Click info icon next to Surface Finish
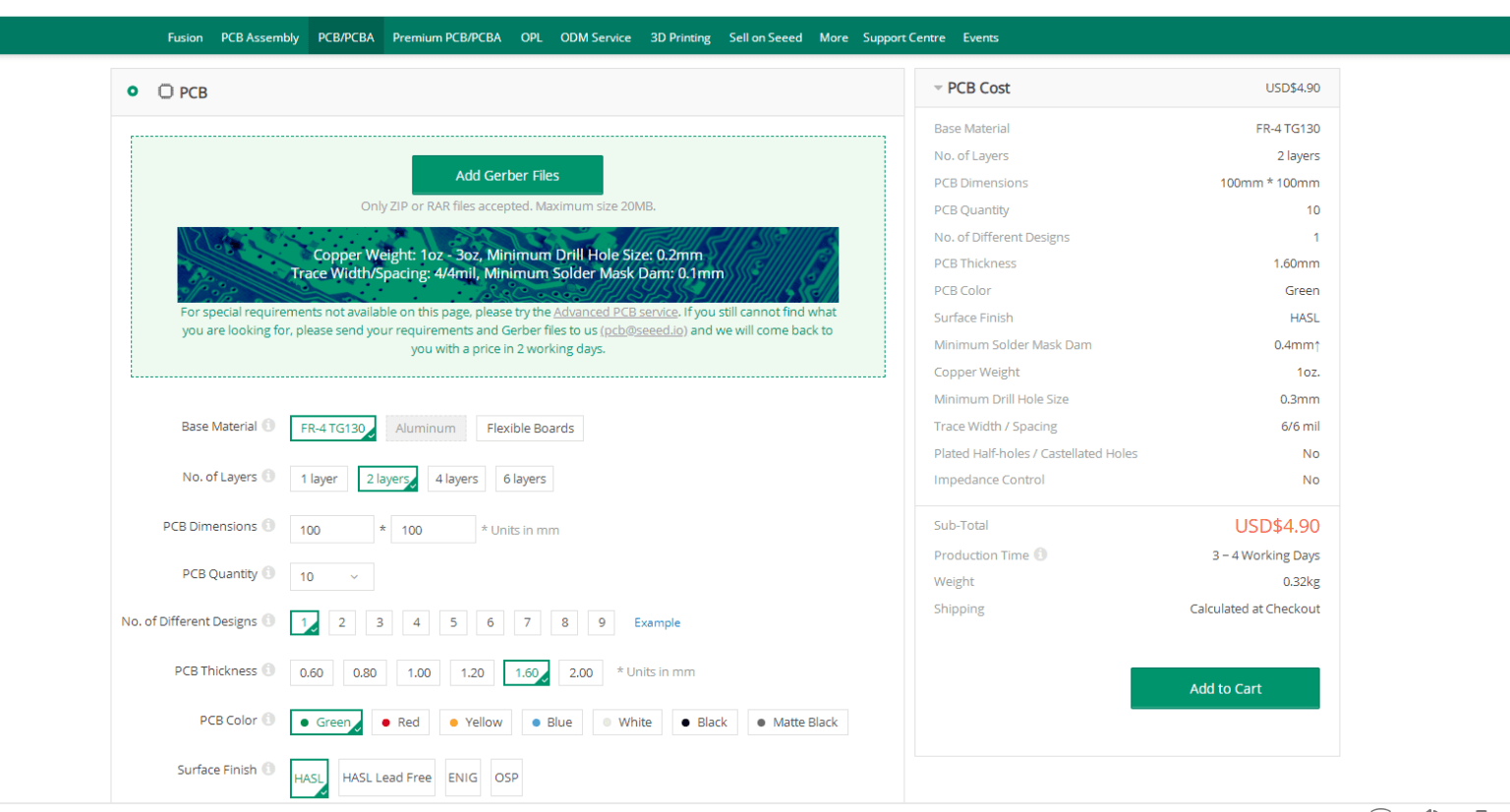Viewport: 1510px width, 812px height. 268,769
